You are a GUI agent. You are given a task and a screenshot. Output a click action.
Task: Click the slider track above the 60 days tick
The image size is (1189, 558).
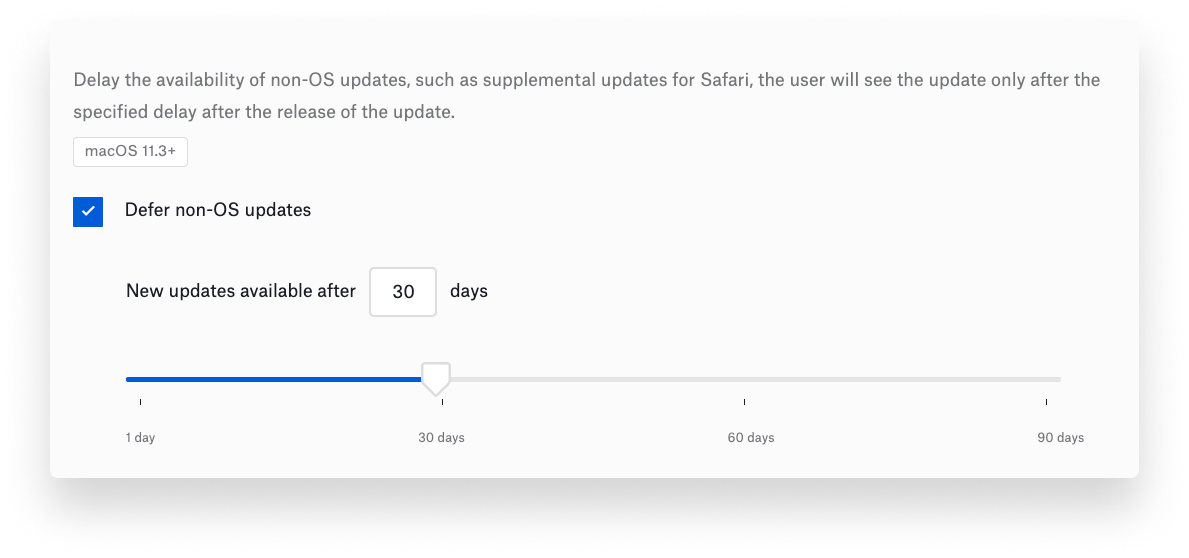(x=744, y=379)
